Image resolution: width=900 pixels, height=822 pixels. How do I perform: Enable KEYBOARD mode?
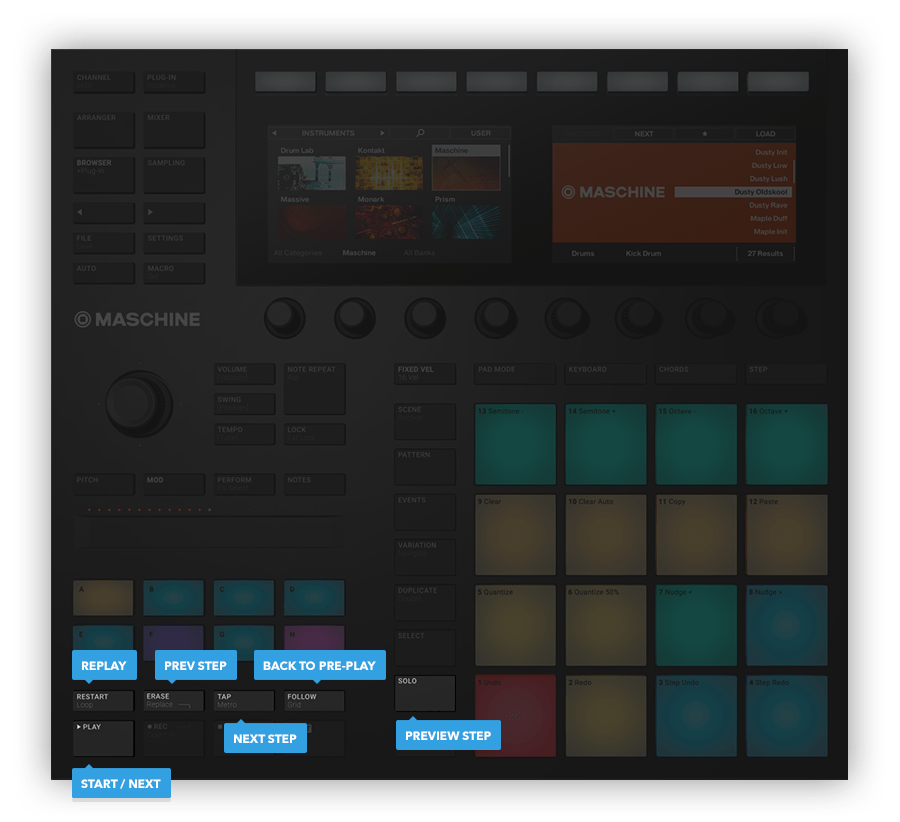coord(606,374)
